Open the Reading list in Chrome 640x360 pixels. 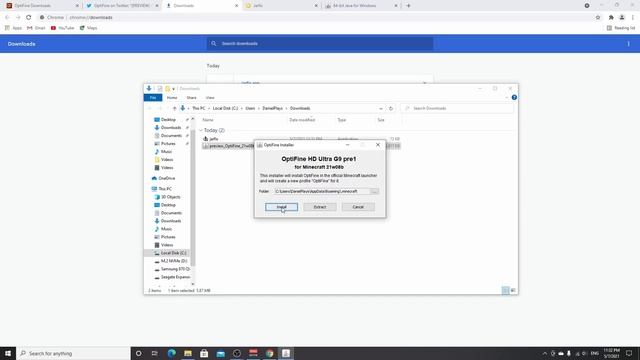tap(621, 28)
